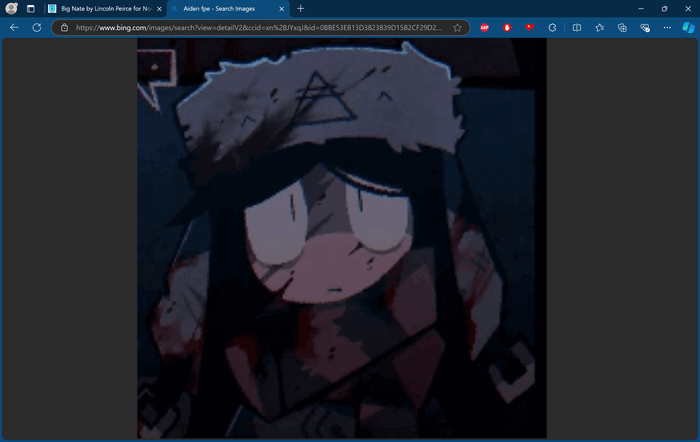Open the tab actions menu button
This screenshot has width=700, height=442.
pos(30,8)
